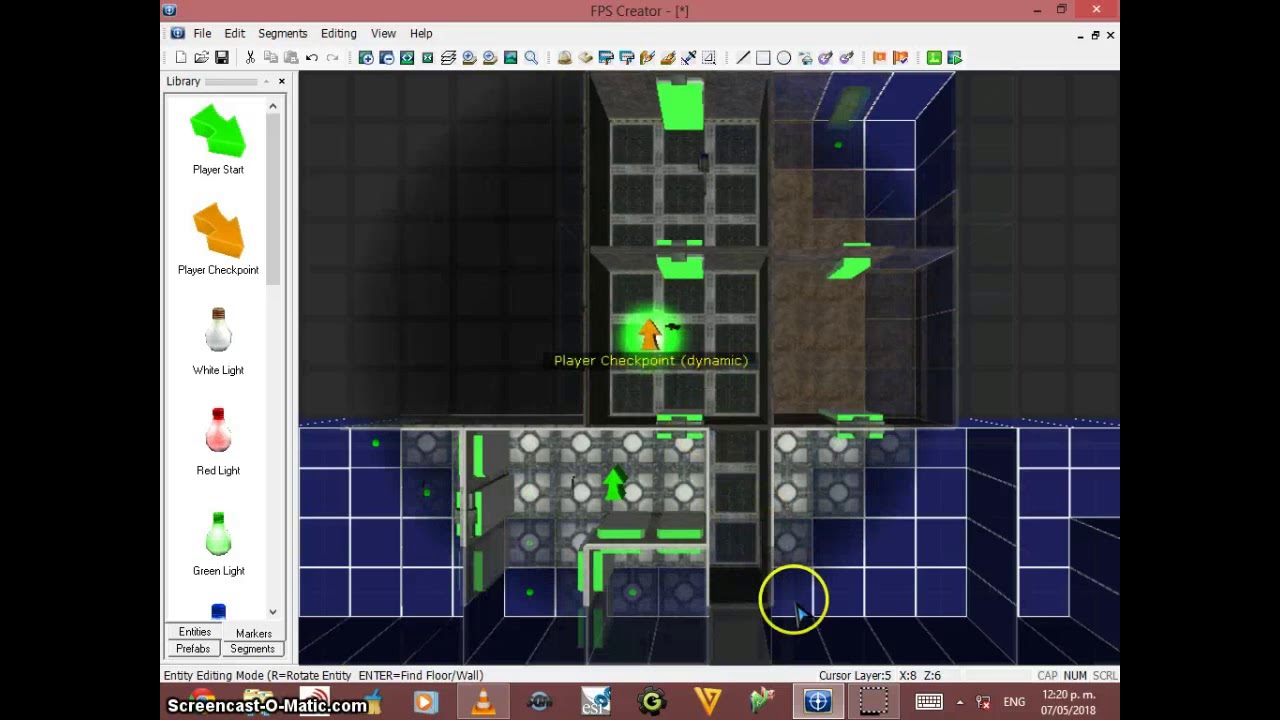Switch to the Prefabs library tab

tap(194, 649)
